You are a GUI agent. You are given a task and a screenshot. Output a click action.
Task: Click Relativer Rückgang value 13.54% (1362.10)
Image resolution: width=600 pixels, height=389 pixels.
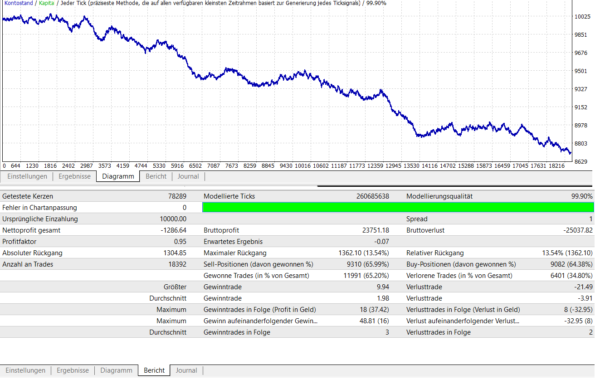click(x=567, y=253)
